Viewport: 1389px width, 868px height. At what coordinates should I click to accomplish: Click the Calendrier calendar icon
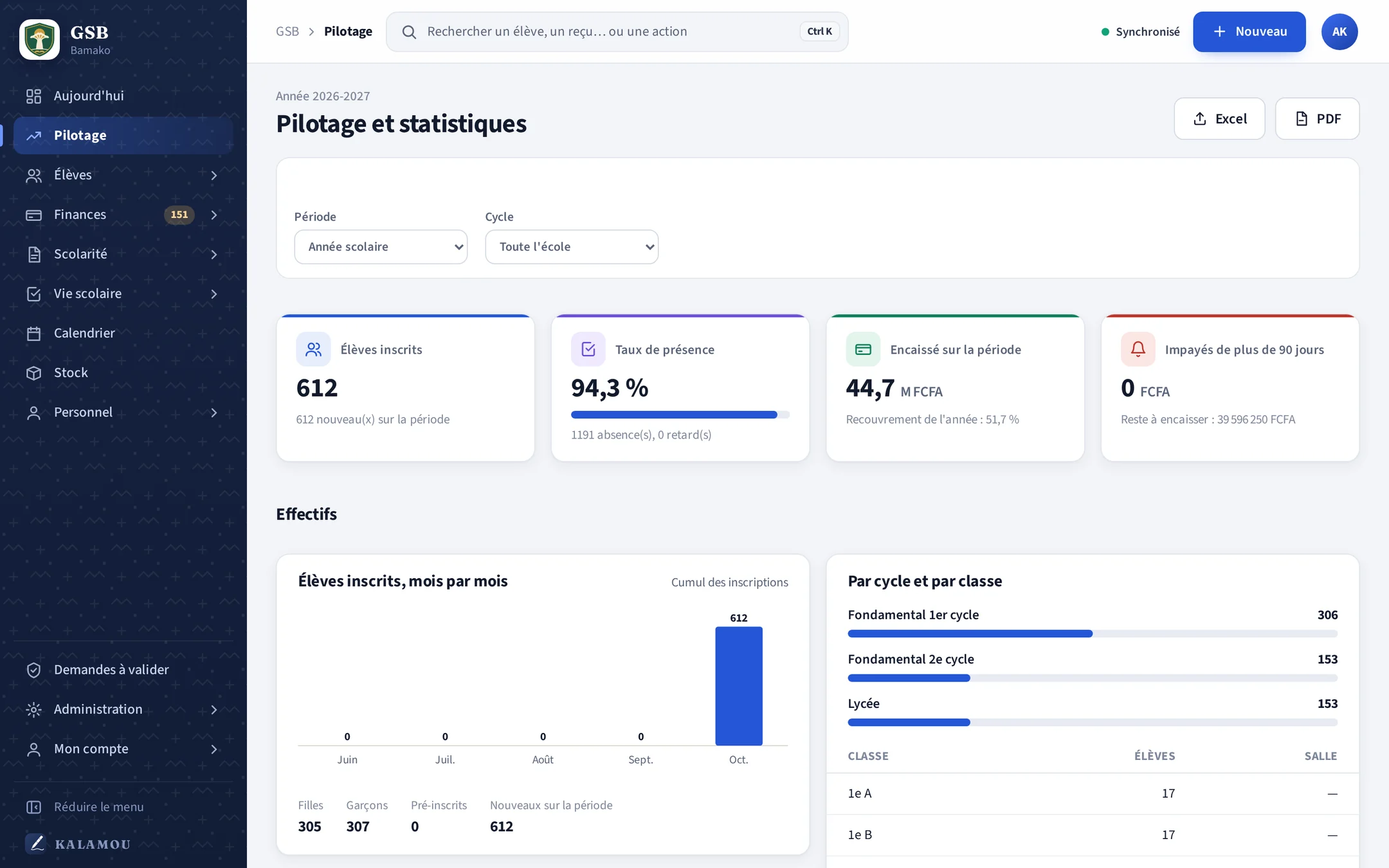[x=33, y=334]
